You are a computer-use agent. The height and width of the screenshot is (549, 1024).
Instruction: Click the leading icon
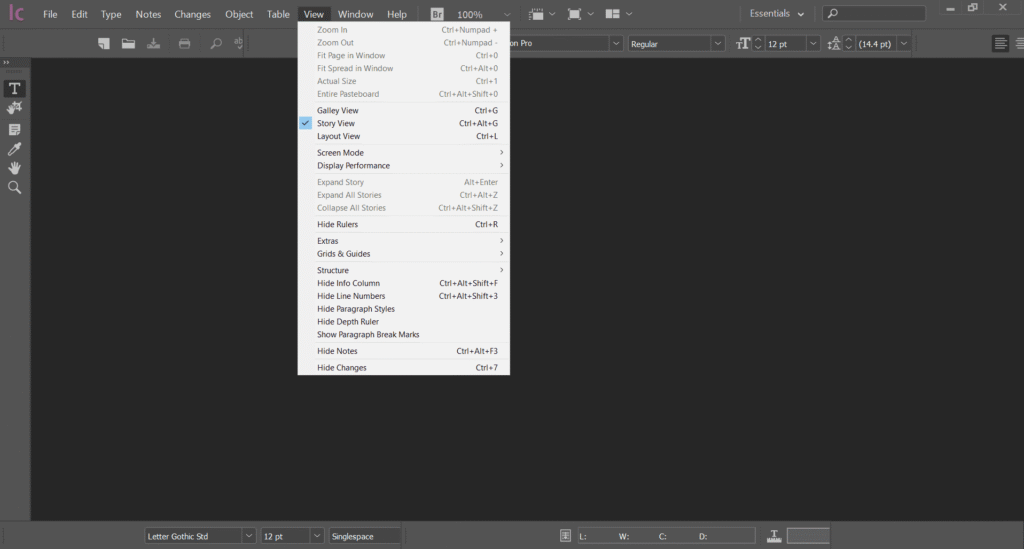tap(834, 44)
